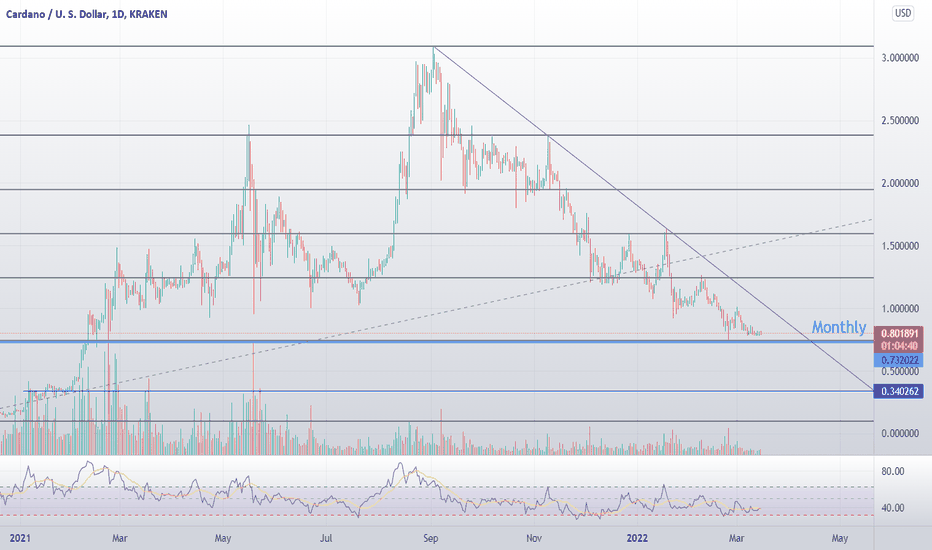Click the 0.500000 price axis label
The height and width of the screenshot is (550, 932).
900,372
